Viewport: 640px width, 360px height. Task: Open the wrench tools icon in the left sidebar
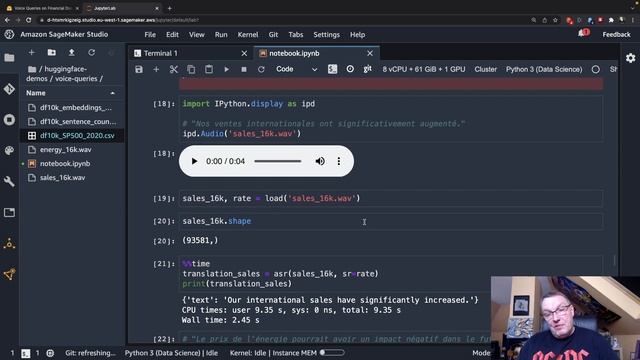click(9, 181)
